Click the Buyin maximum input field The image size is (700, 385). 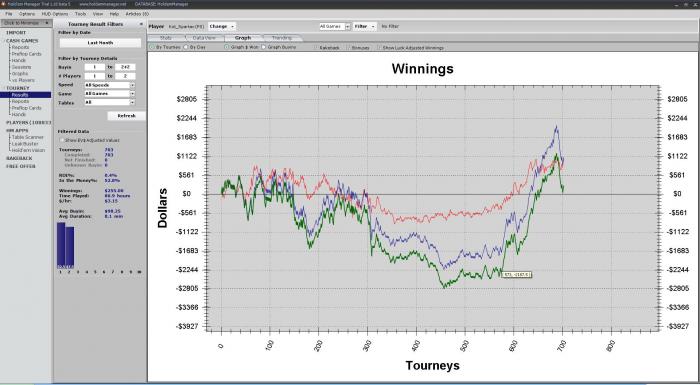point(125,67)
